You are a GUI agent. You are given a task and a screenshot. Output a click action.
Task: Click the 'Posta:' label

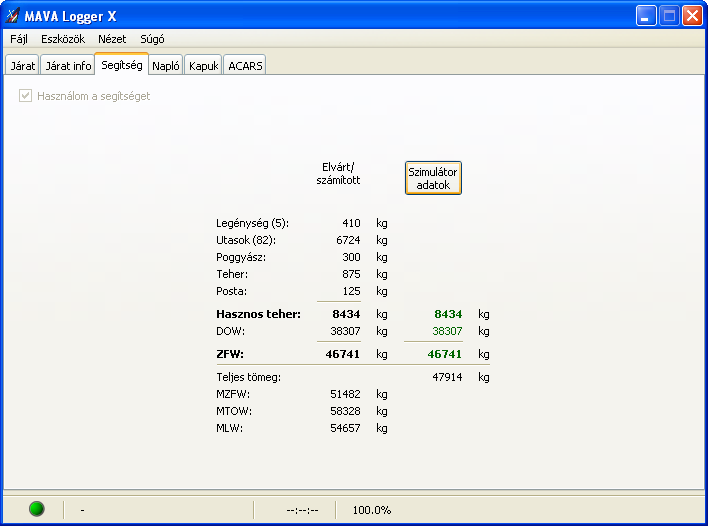pos(232,291)
